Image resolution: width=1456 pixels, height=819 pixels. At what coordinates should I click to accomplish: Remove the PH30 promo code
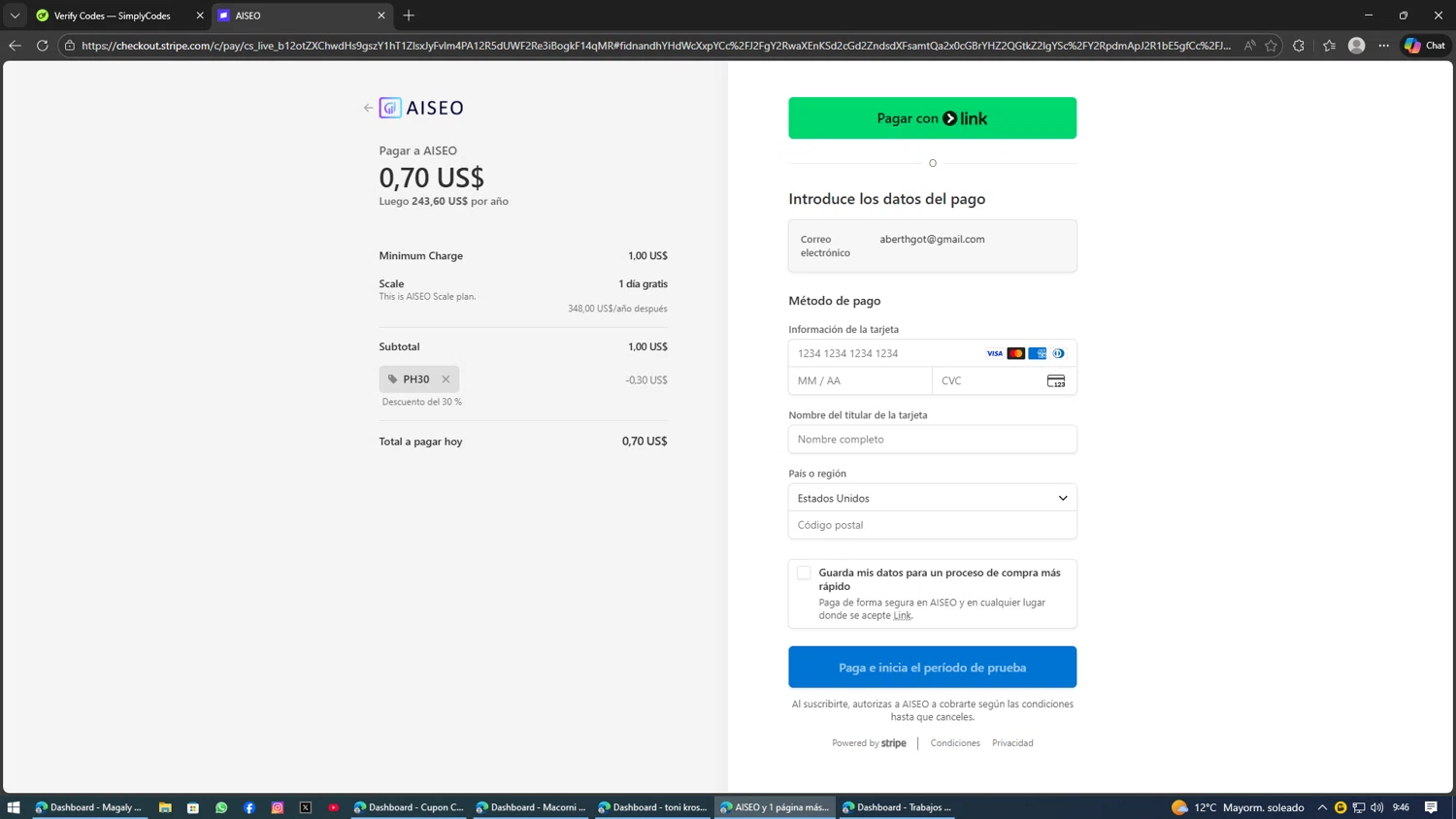tap(446, 379)
